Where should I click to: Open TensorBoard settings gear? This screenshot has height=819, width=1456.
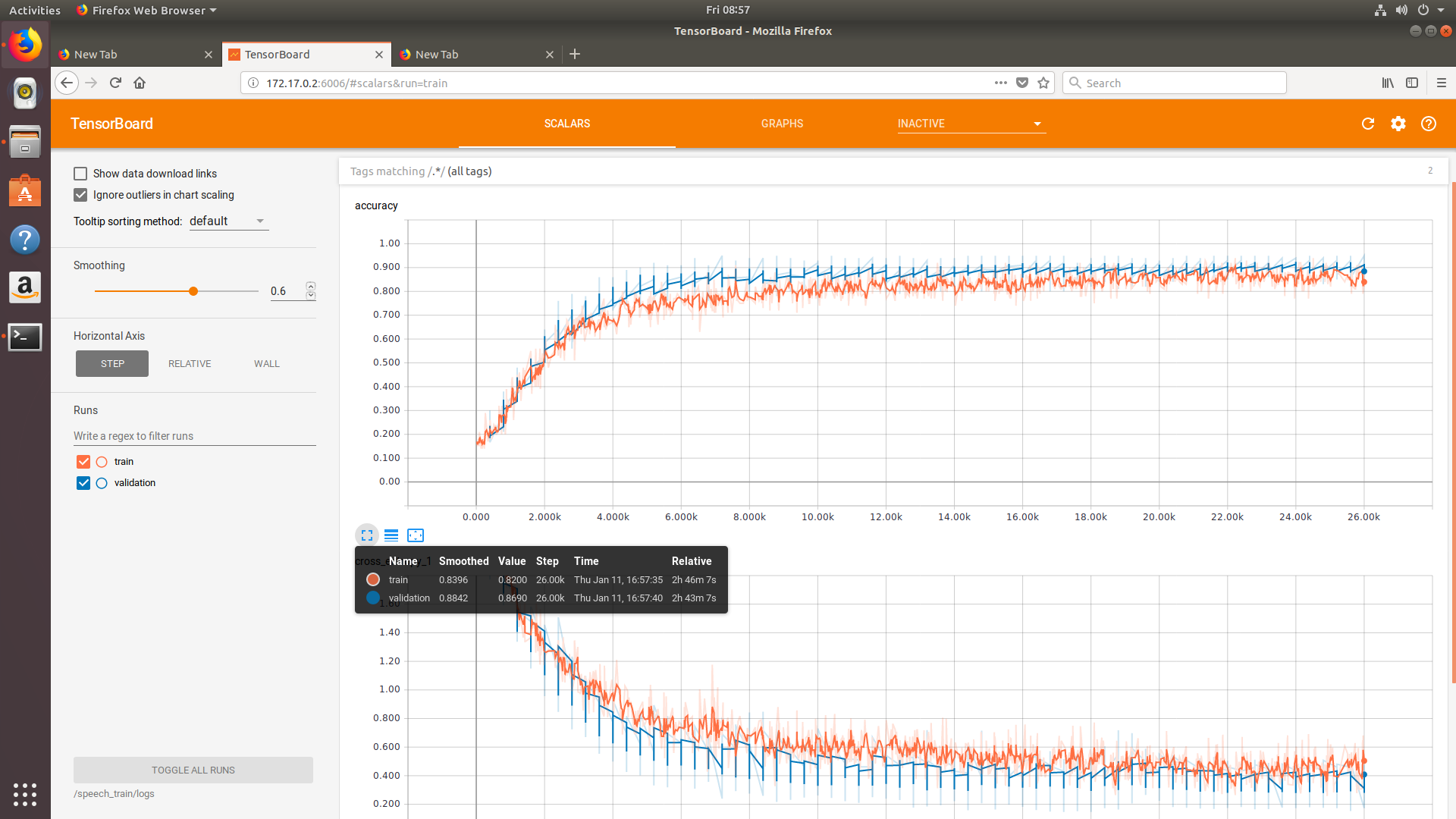coord(1398,124)
